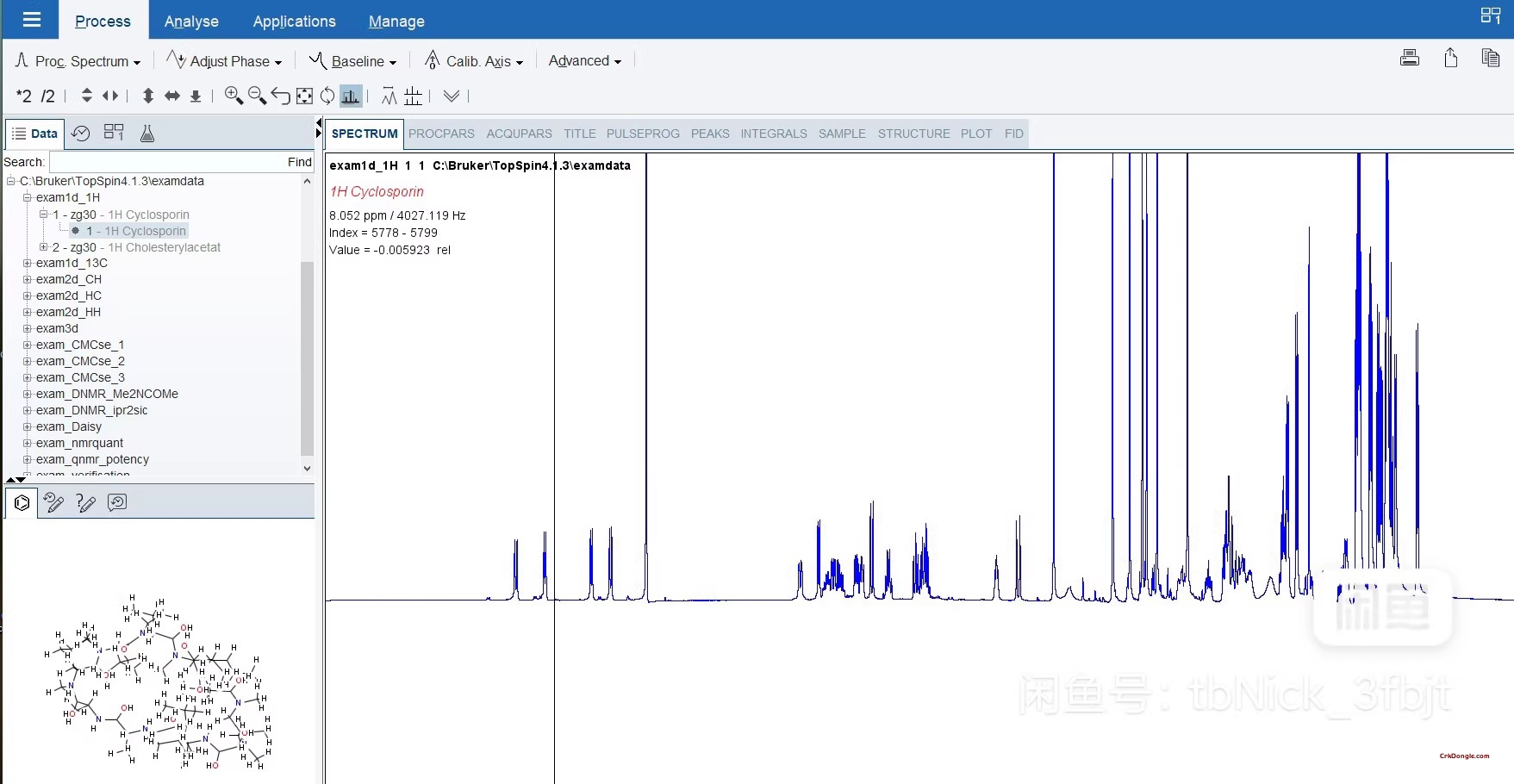Toggle the spectrum overview display icon

[350, 96]
